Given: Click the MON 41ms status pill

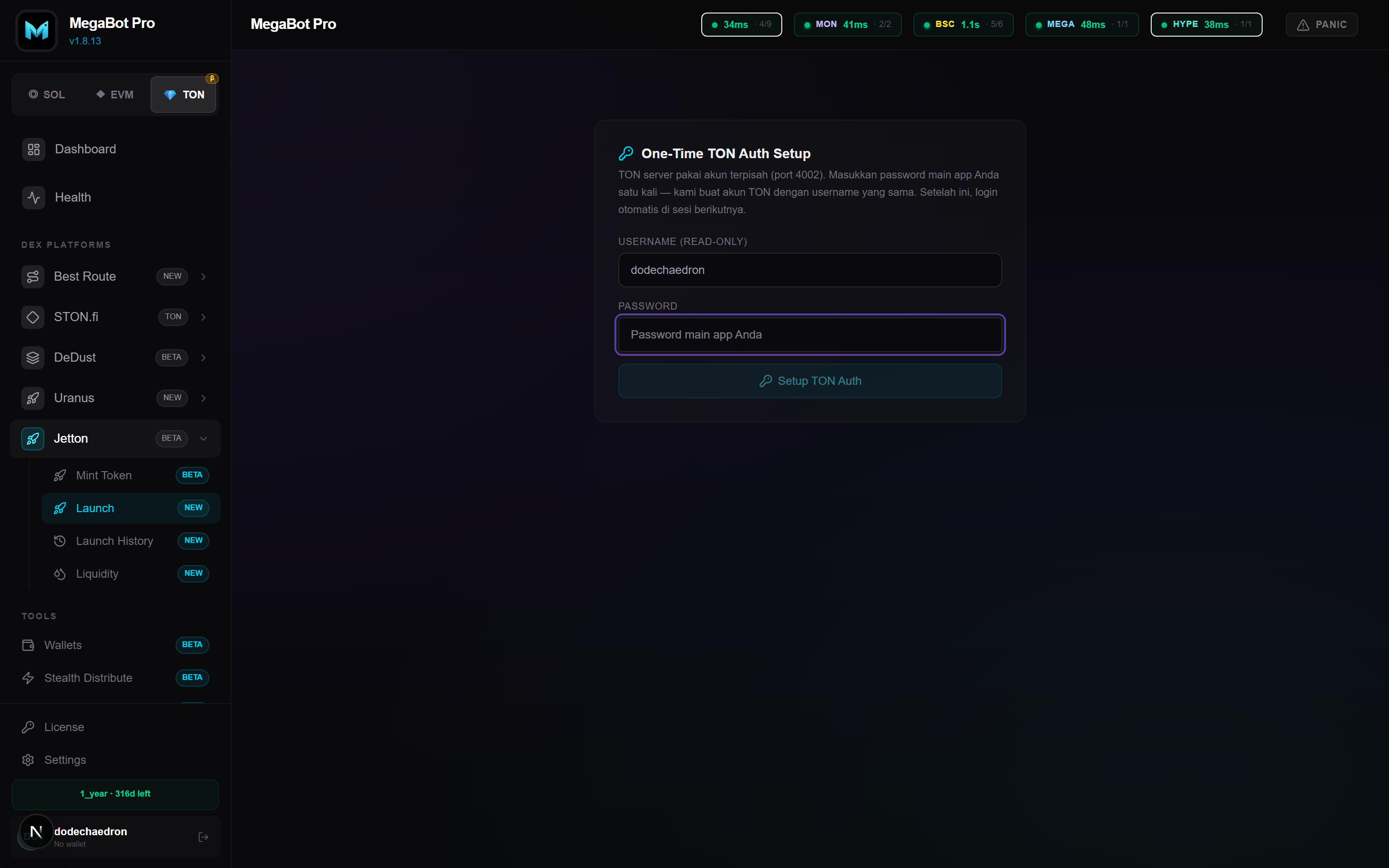Looking at the screenshot, I should 847,25.
